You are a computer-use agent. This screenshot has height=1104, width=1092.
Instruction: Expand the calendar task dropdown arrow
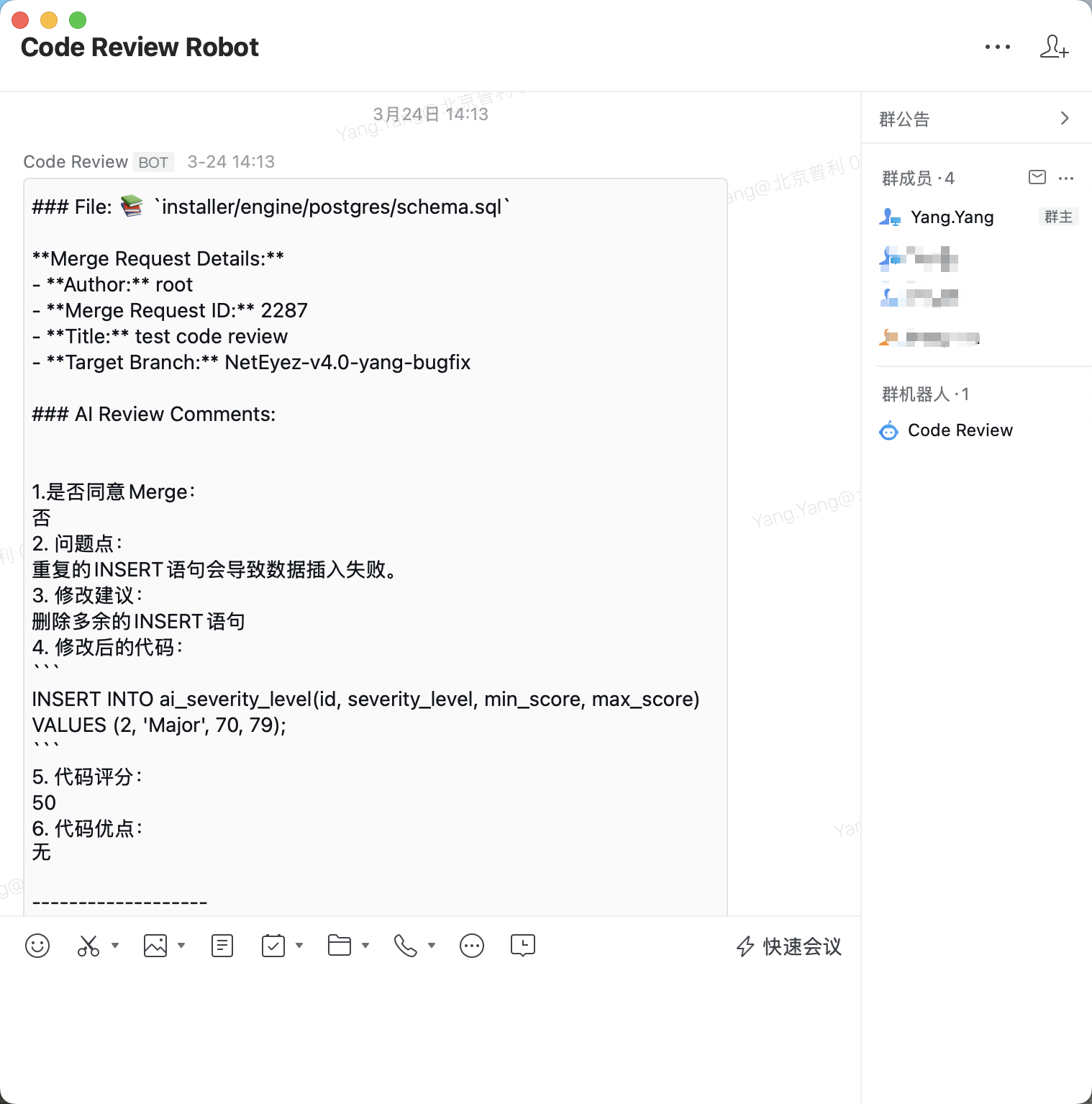299,945
